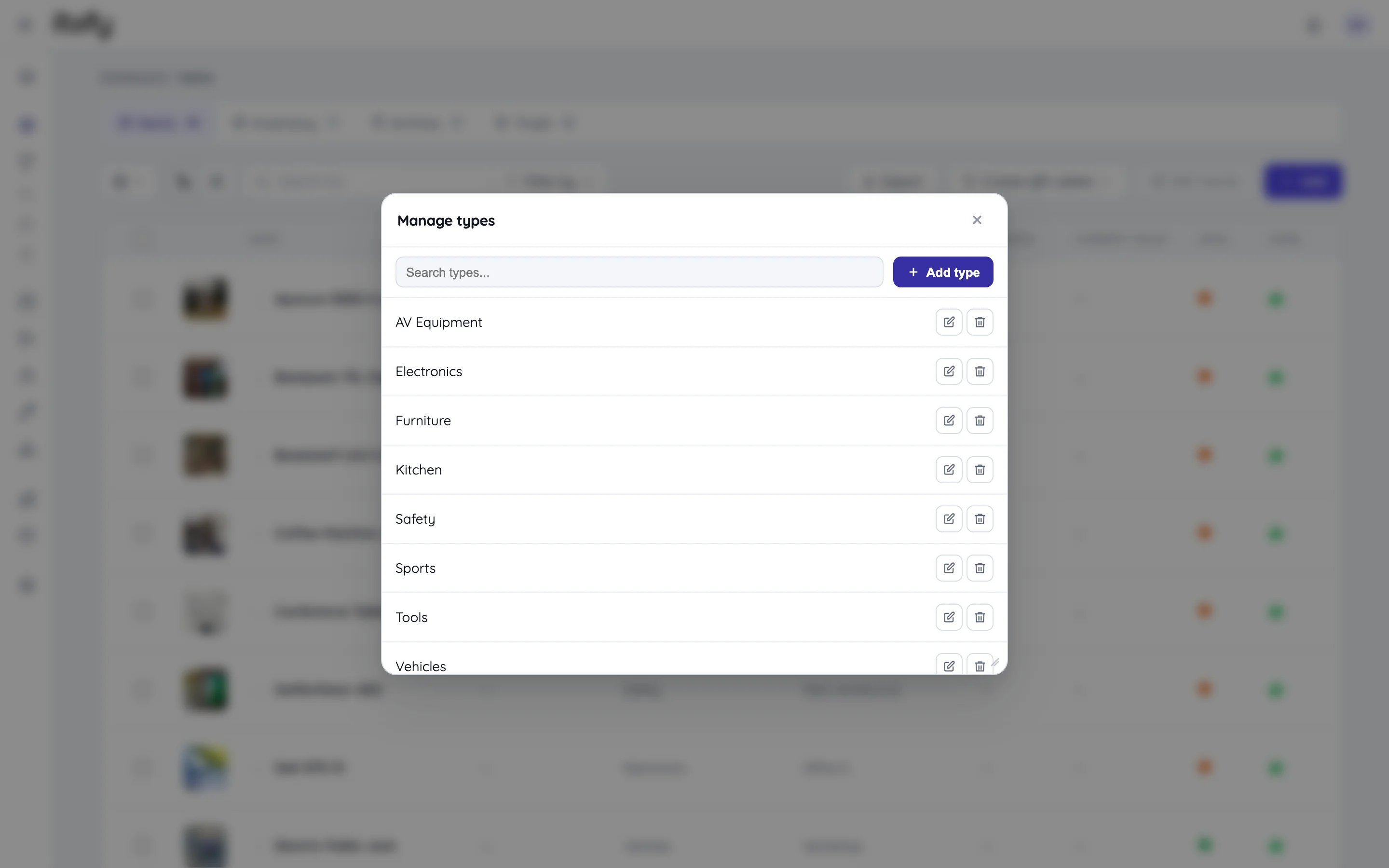1389x868 pixels.
Task: Select the Electronics label
Action: [x=429, y=371]
